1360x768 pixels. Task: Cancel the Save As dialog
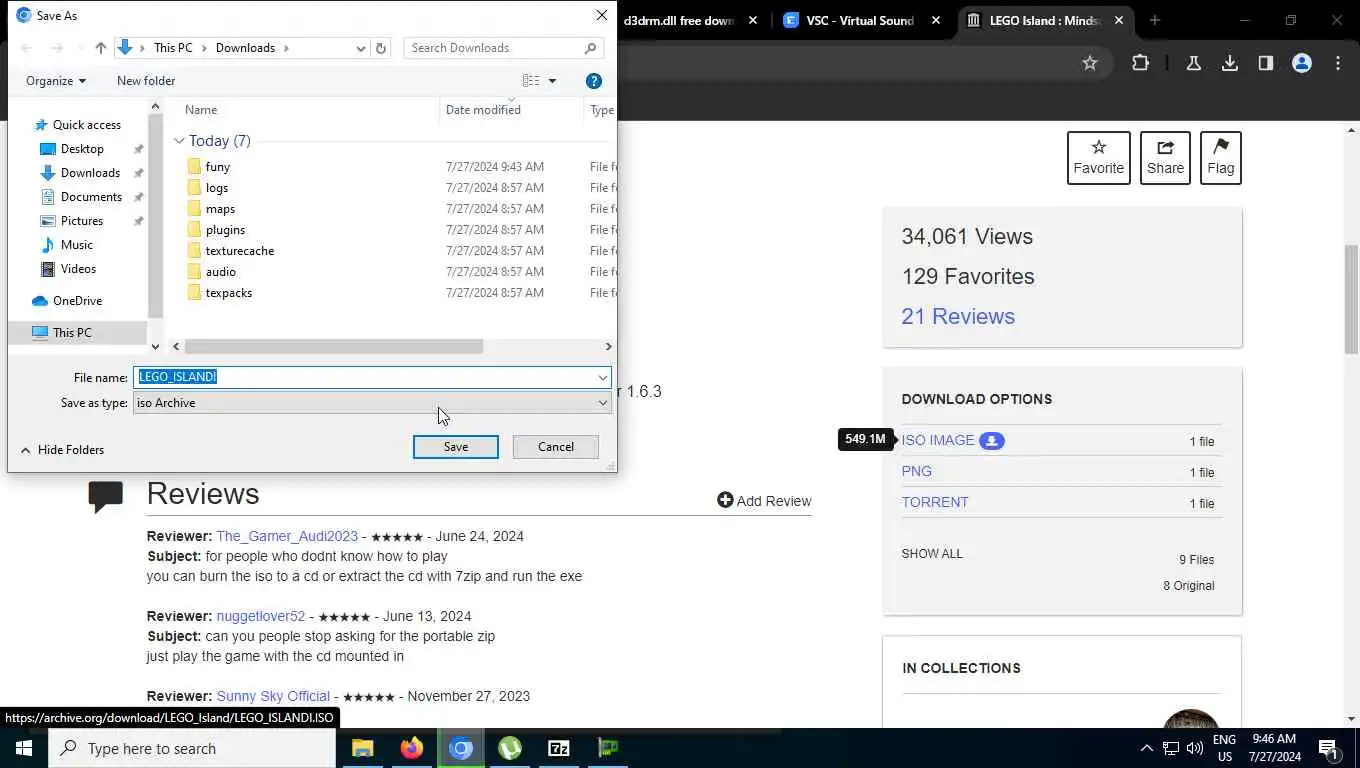pyautogui.click(x=556, y=447)
